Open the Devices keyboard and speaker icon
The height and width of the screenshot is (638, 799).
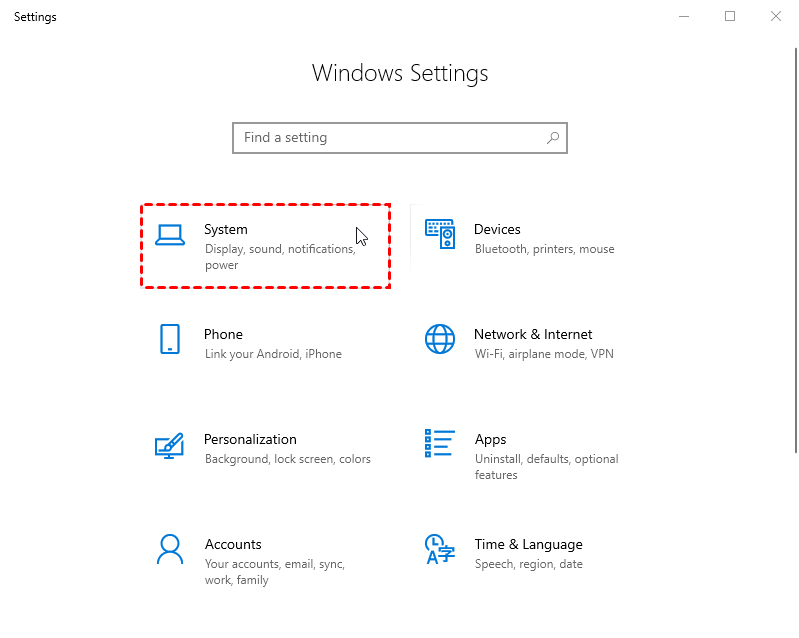(440, 235)
